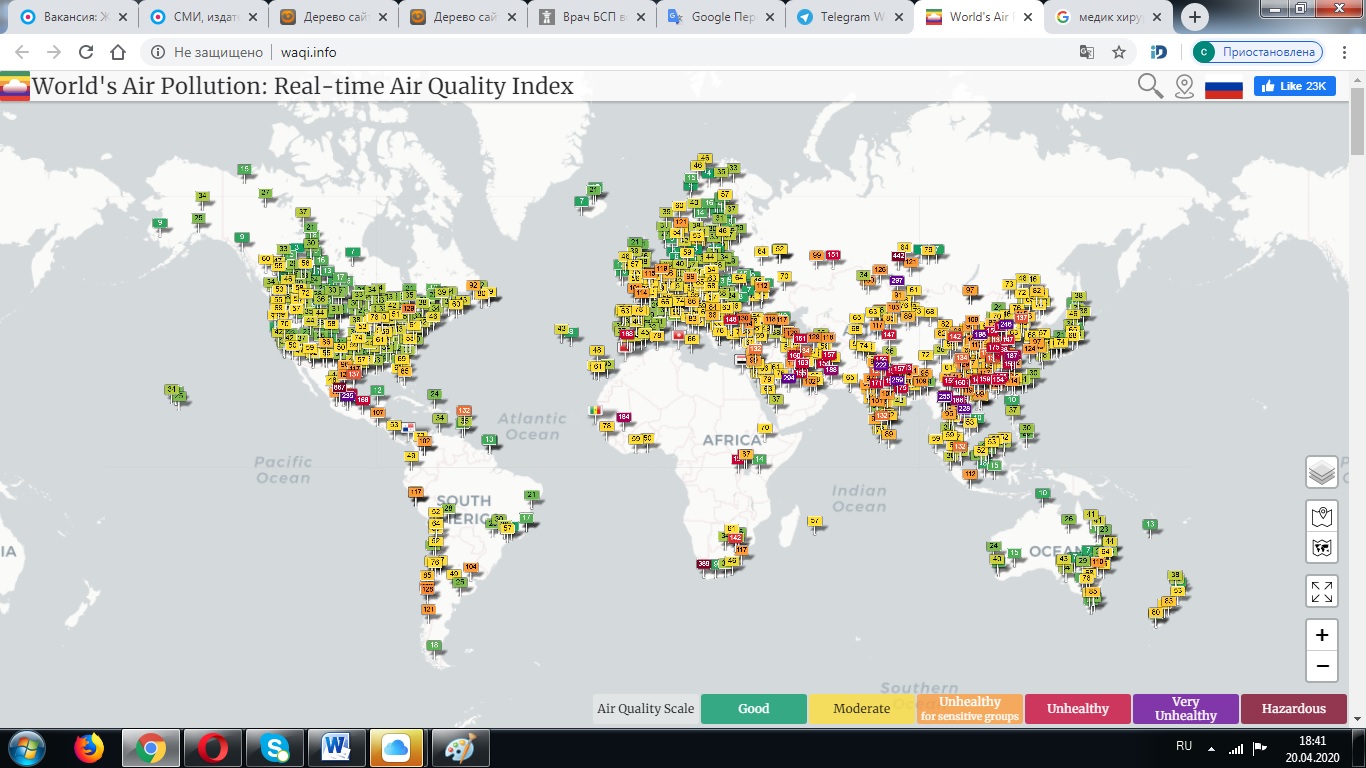Zoom out of the map
This screenshot has height=768, width=1366.
pyautogui.click(x=1321, y=666)
